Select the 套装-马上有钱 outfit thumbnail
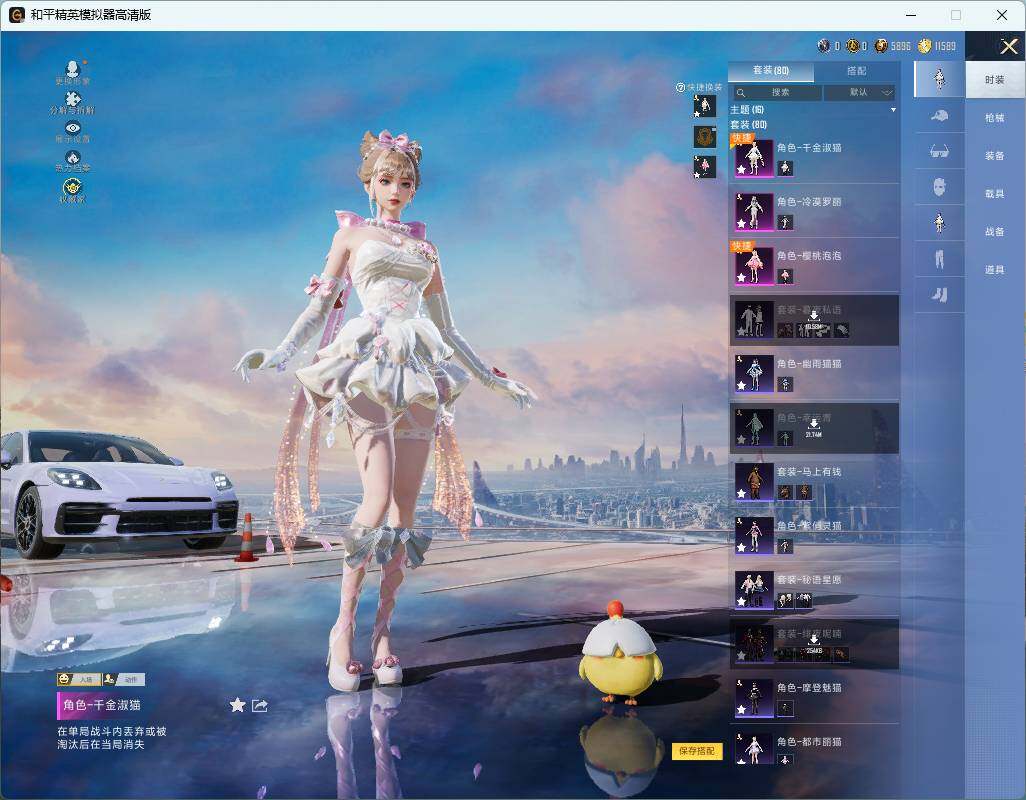This screenshot has height=800, width=1026. (x=754, y=481)
